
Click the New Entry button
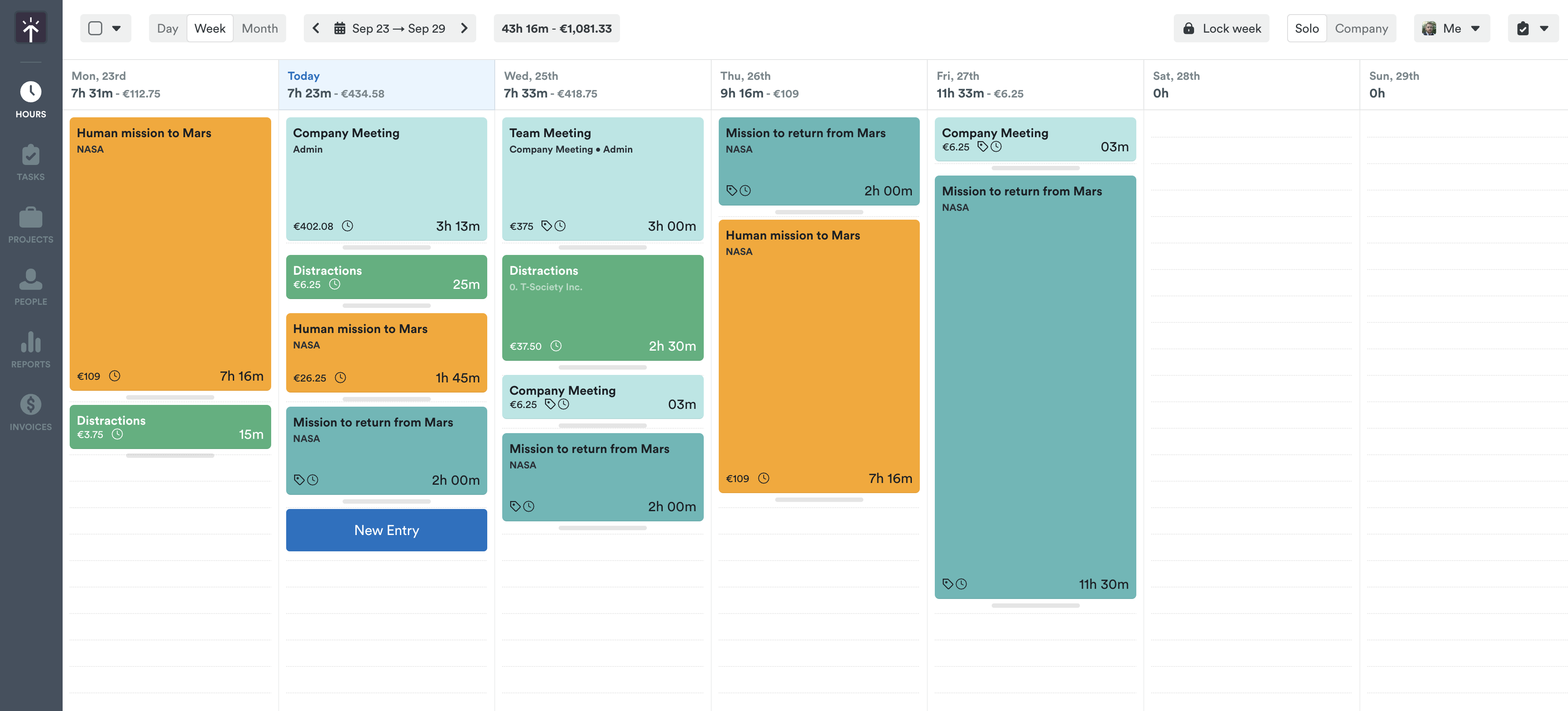pos(386,530)
